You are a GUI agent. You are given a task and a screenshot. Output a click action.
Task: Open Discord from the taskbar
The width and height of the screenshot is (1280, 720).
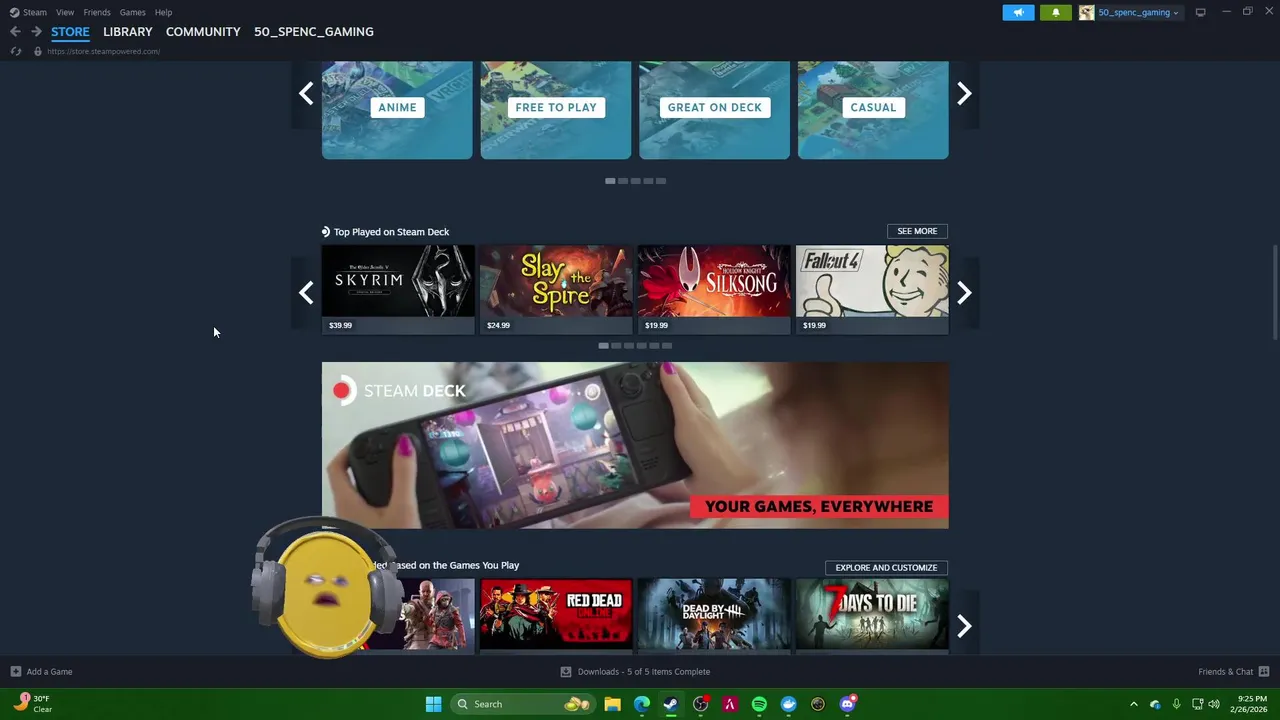tap(848, 704)
